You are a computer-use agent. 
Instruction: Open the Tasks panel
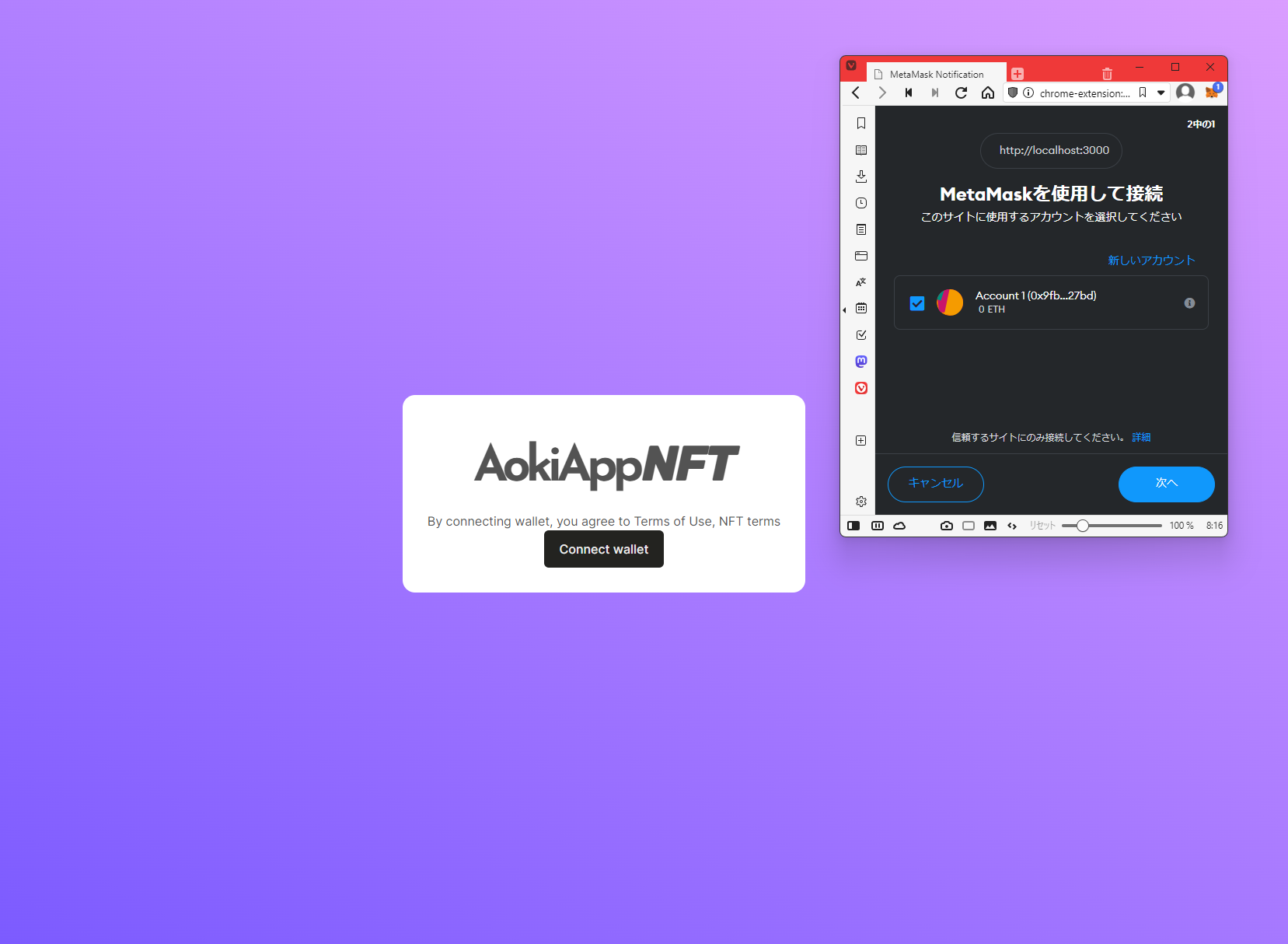[861, 335]
